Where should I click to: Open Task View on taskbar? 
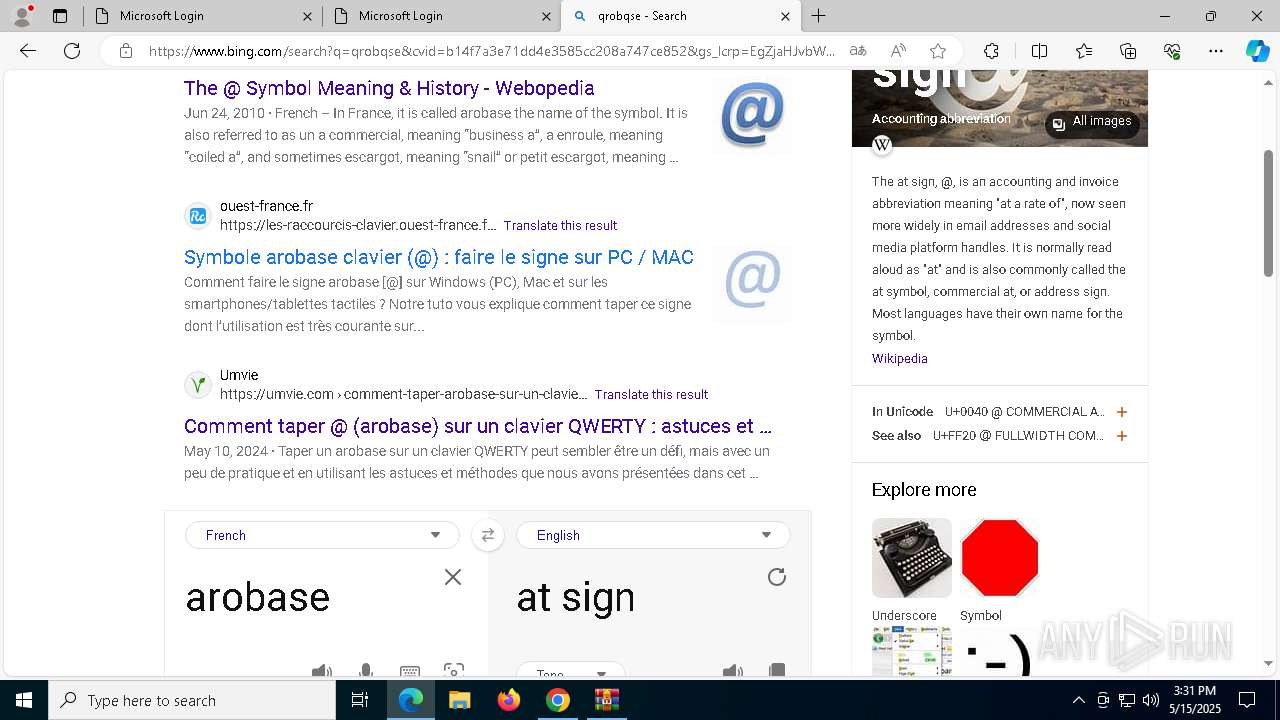(x=361, y=700)
